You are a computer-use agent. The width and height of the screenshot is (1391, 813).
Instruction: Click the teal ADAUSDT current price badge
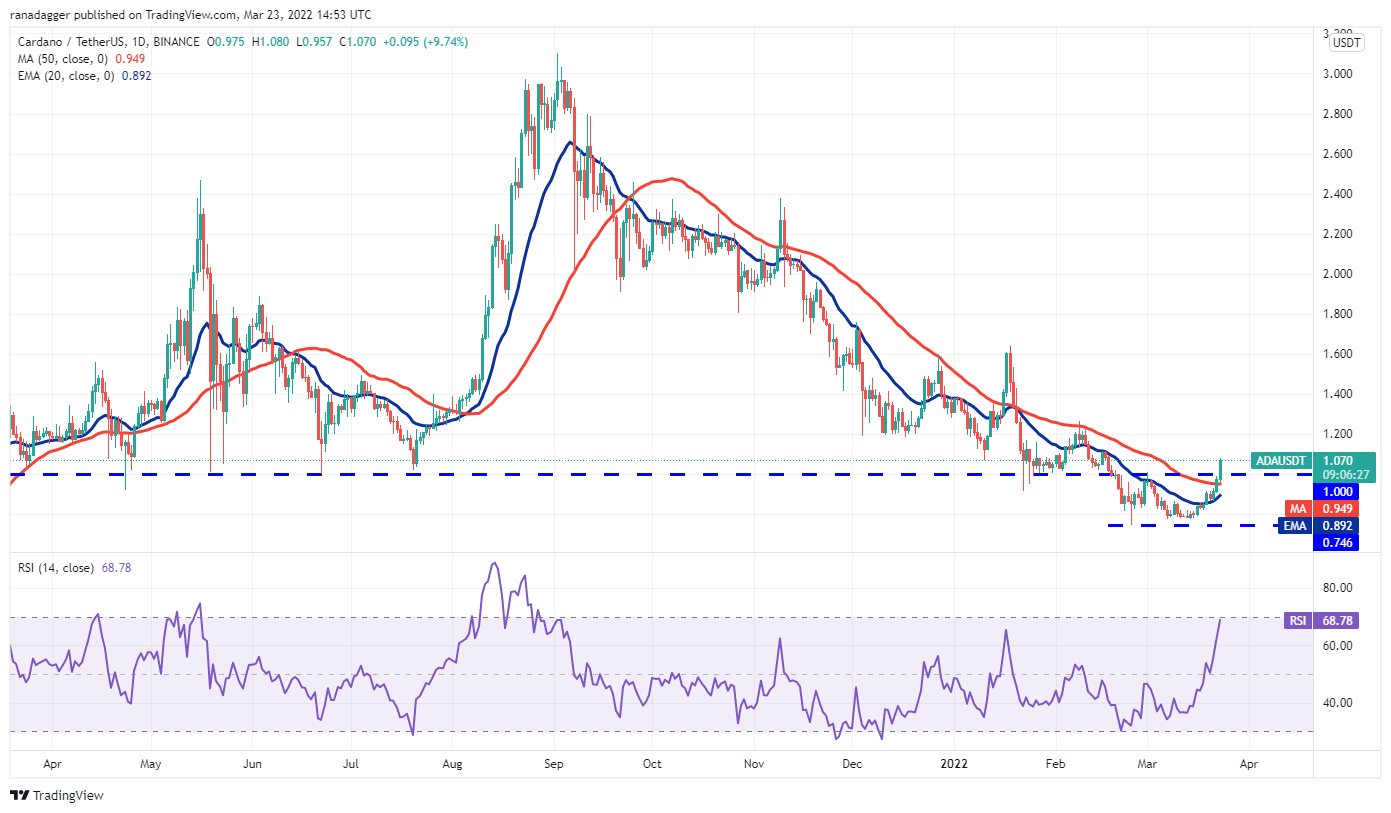point(1283,461)
